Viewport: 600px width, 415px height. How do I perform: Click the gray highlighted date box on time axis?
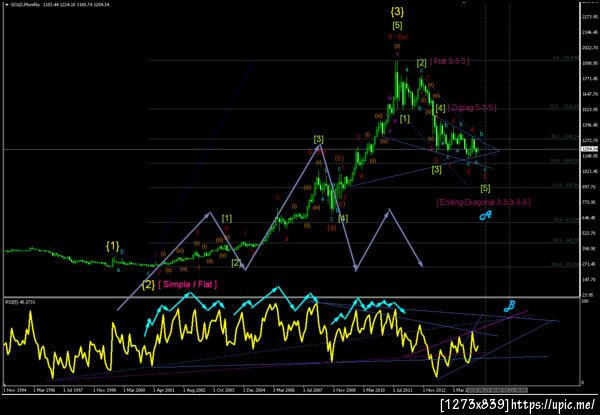click(498, 390)
